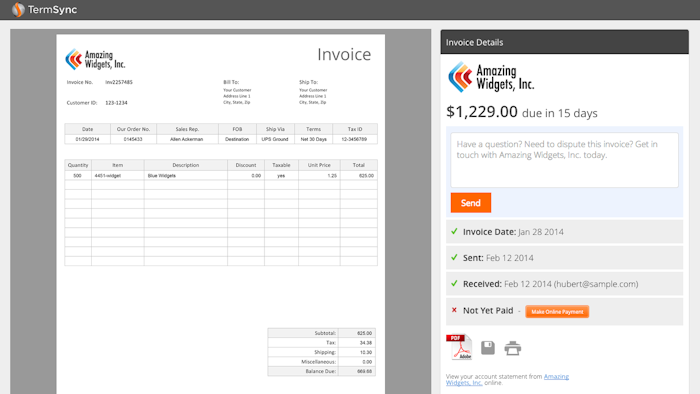Click the FOB Destination cell
The height and width of the screenshot is (394, 700).
coord(237,139)
